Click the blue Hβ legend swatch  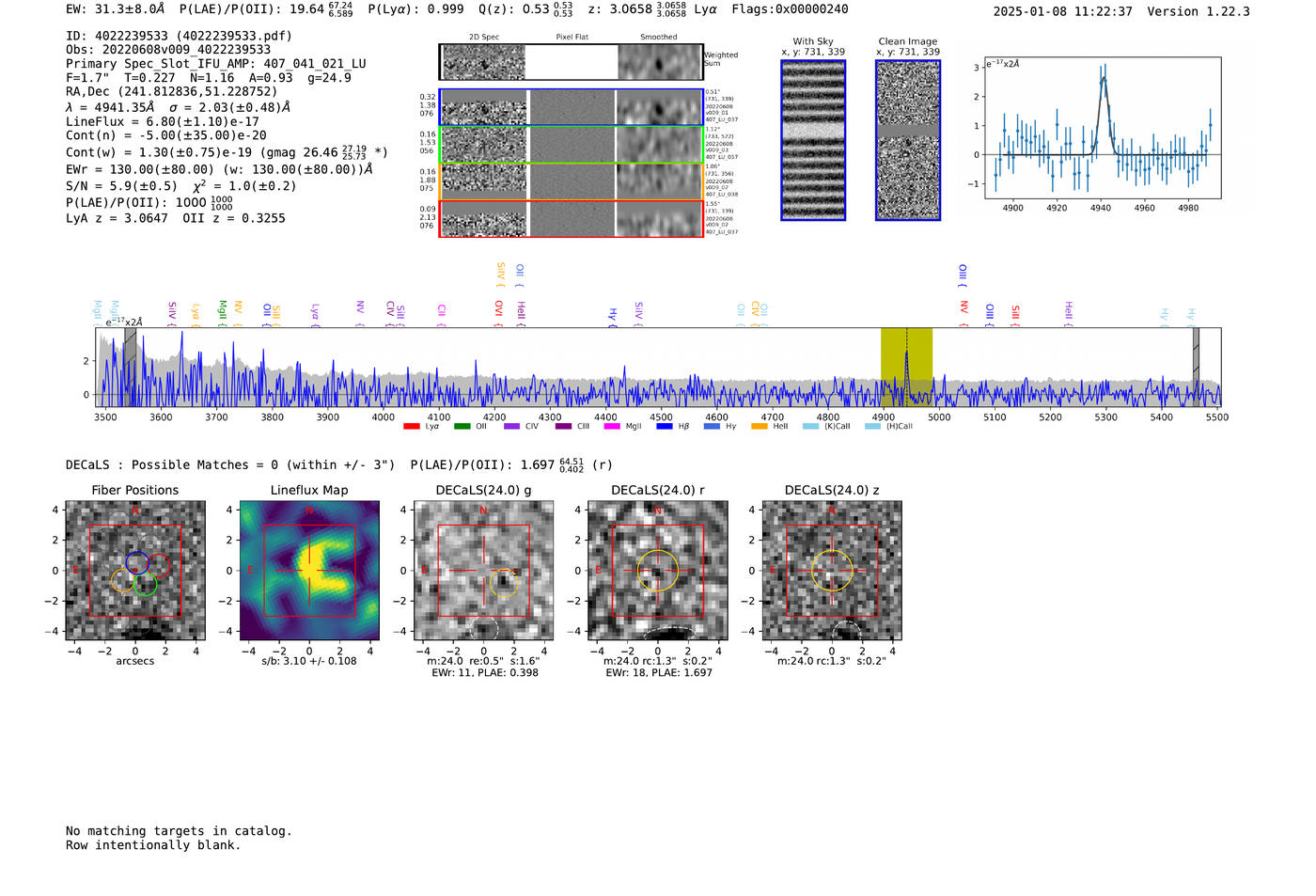(665, 427)
